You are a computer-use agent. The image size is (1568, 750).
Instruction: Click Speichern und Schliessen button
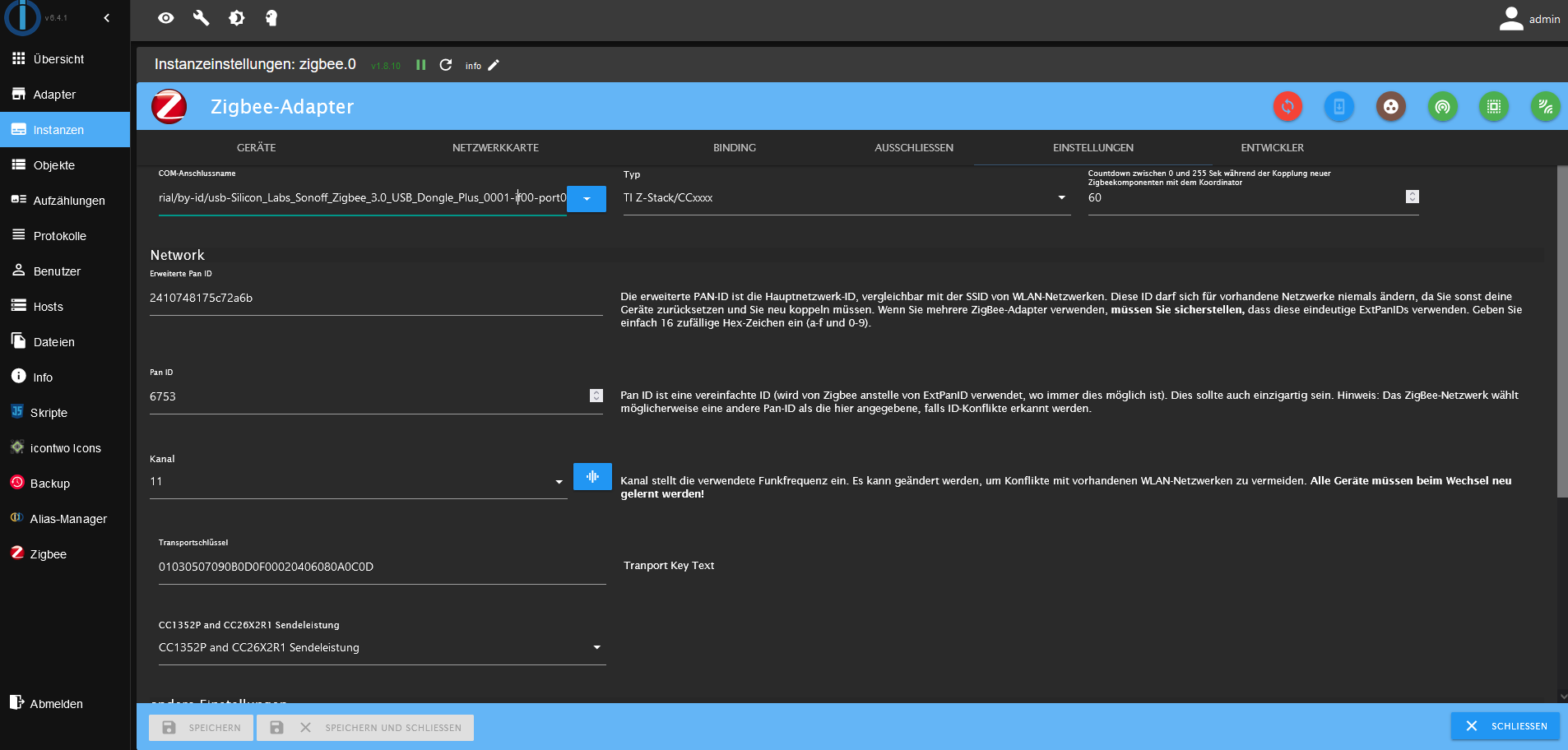coord(365,728)
